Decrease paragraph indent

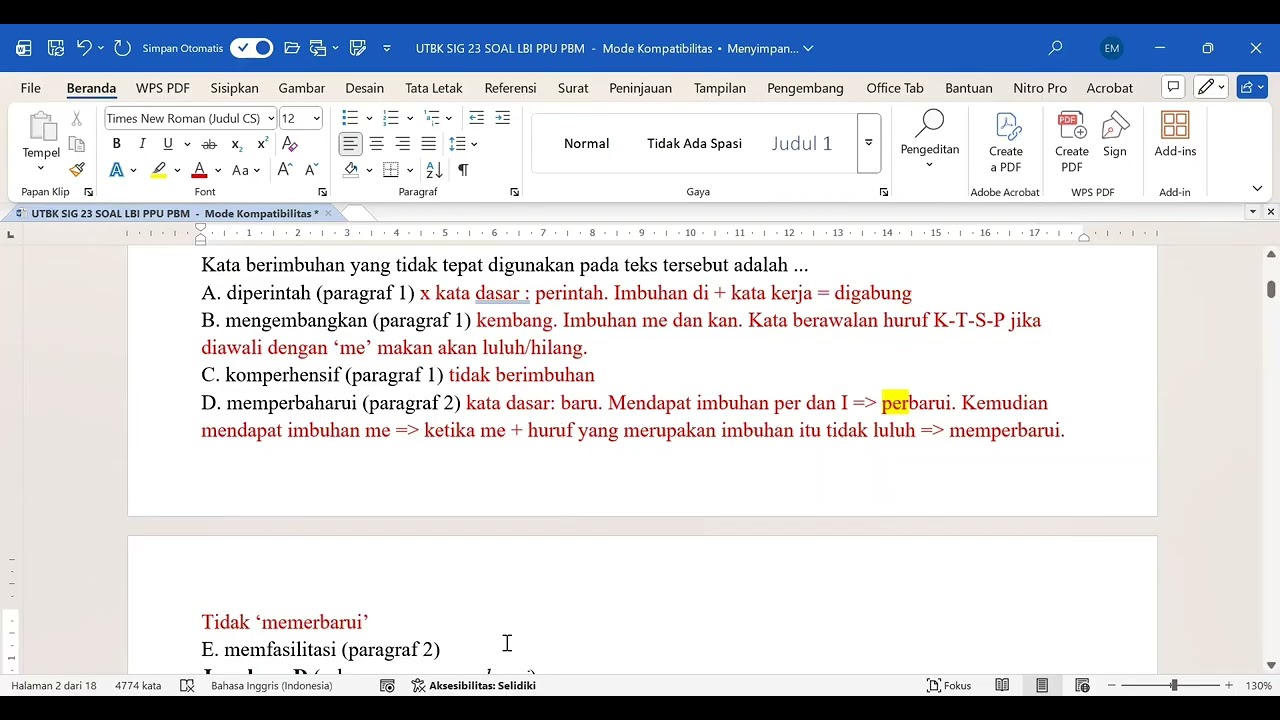(x=477, y=118)
